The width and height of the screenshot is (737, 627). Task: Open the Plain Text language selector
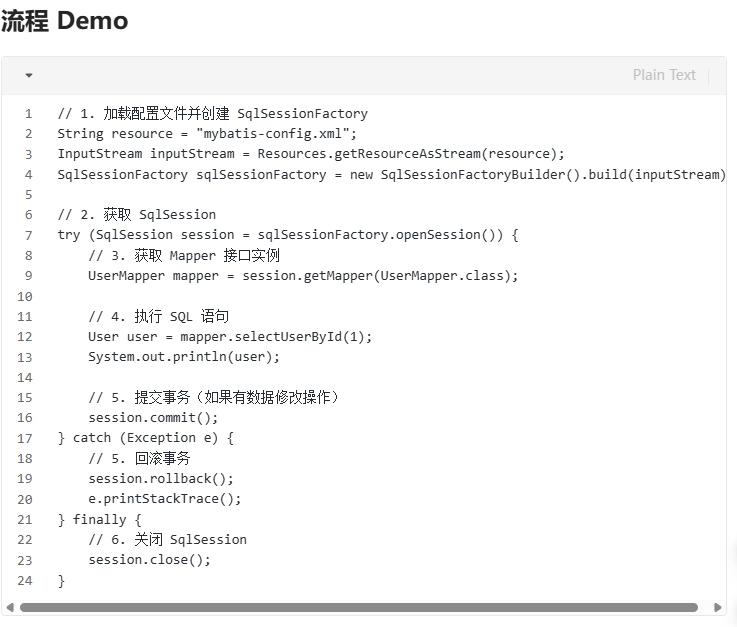[664, 75]
